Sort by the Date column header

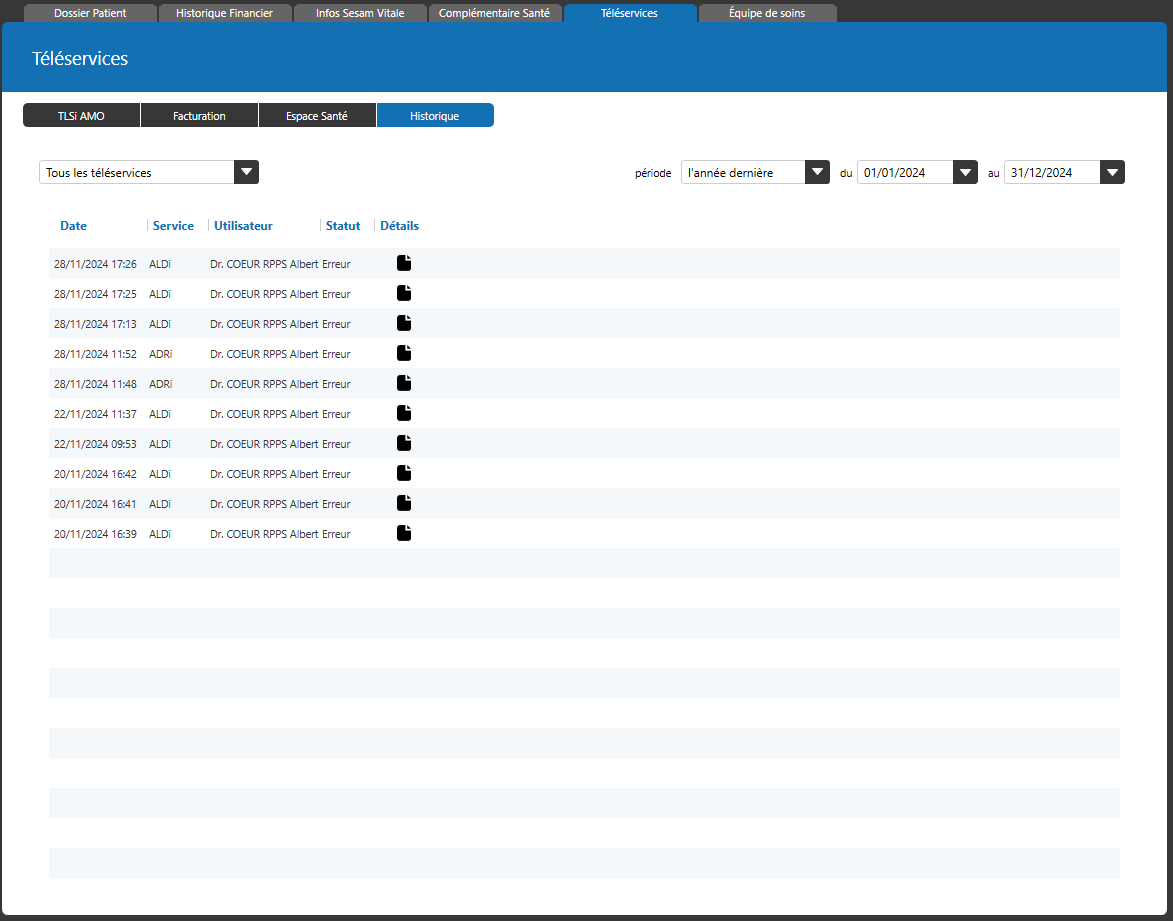[x=73, y=226]
